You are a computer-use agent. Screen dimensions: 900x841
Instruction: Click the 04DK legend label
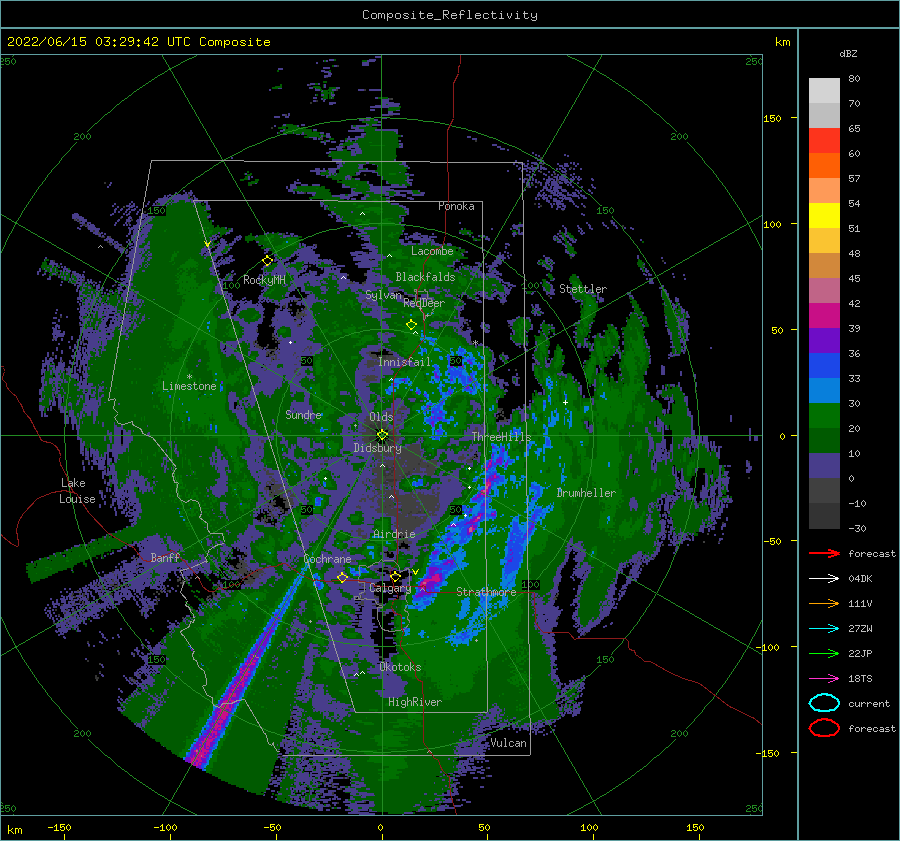(860, 579)
